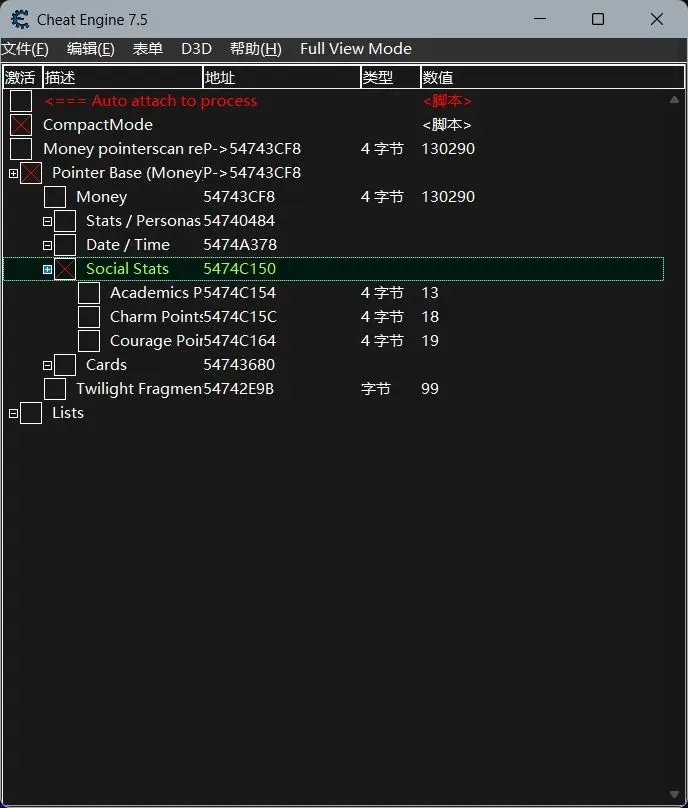Click the Courage Points value 19
The image size is (688, 808).
(x=430, y=341)
